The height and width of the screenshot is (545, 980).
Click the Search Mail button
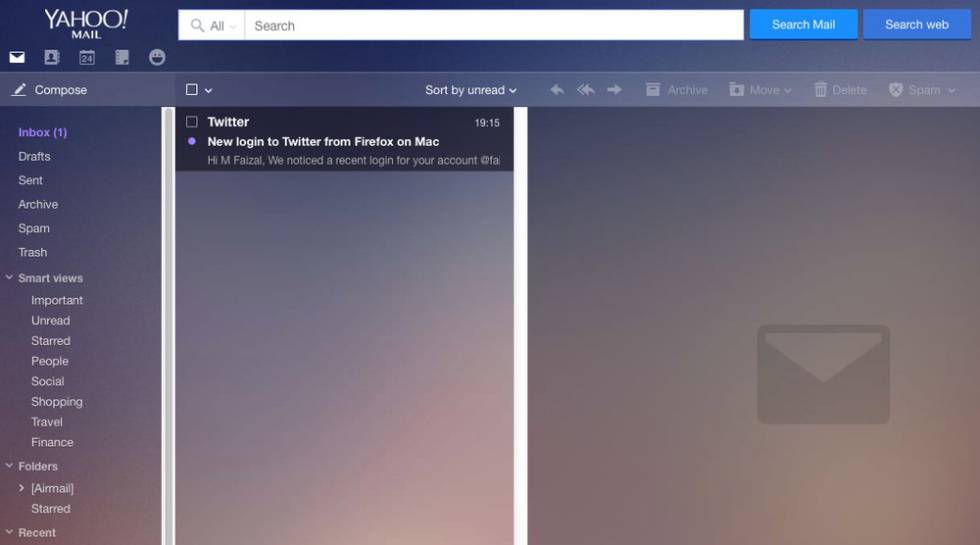tap(803, 24)
